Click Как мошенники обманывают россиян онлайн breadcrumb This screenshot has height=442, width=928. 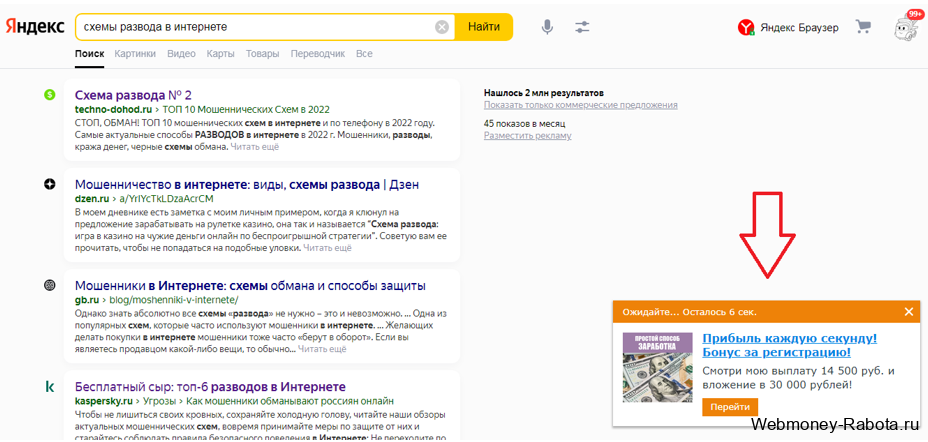click(x=290, y=401)
